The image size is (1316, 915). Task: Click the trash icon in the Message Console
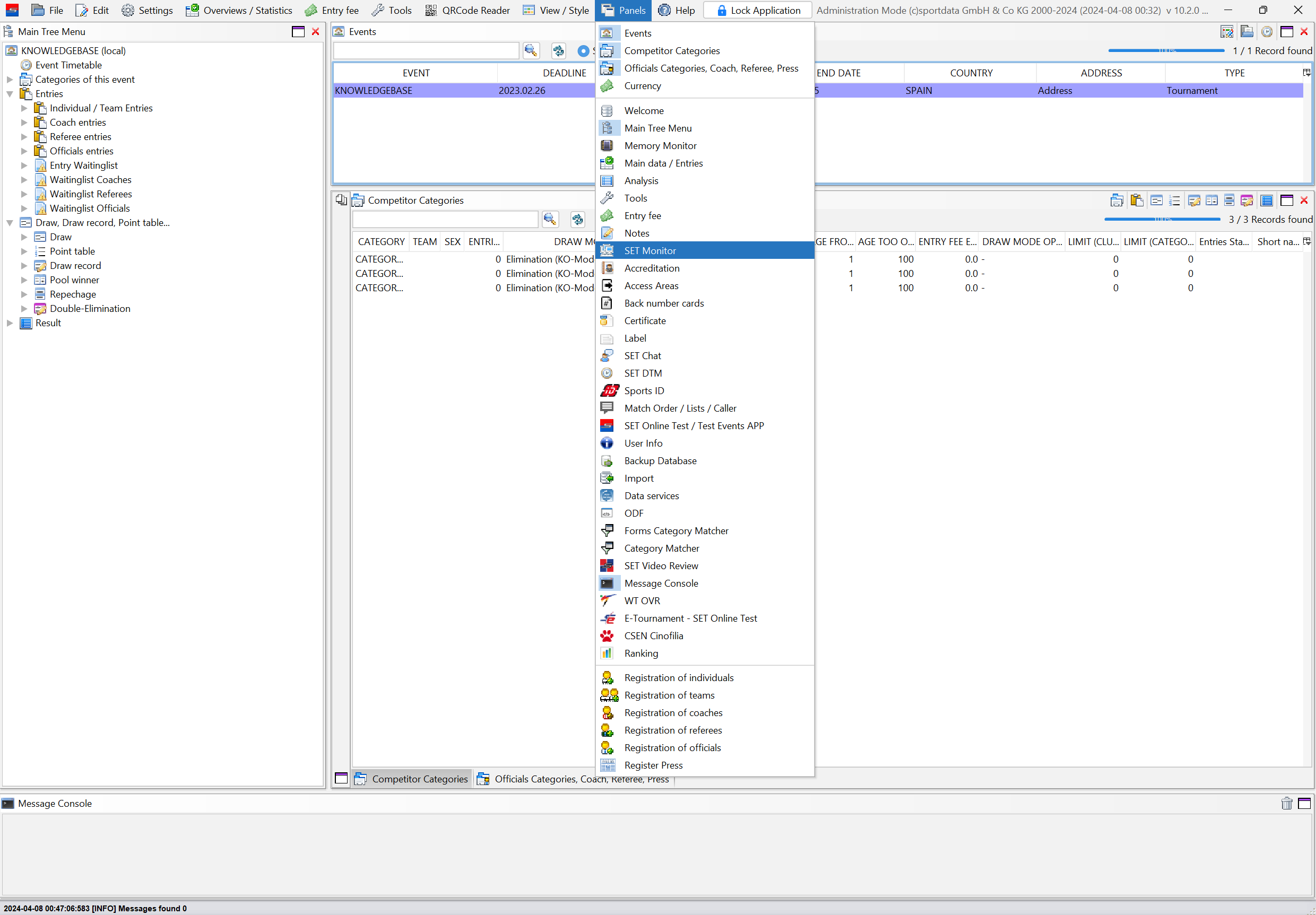click(x=1286, y=803)
